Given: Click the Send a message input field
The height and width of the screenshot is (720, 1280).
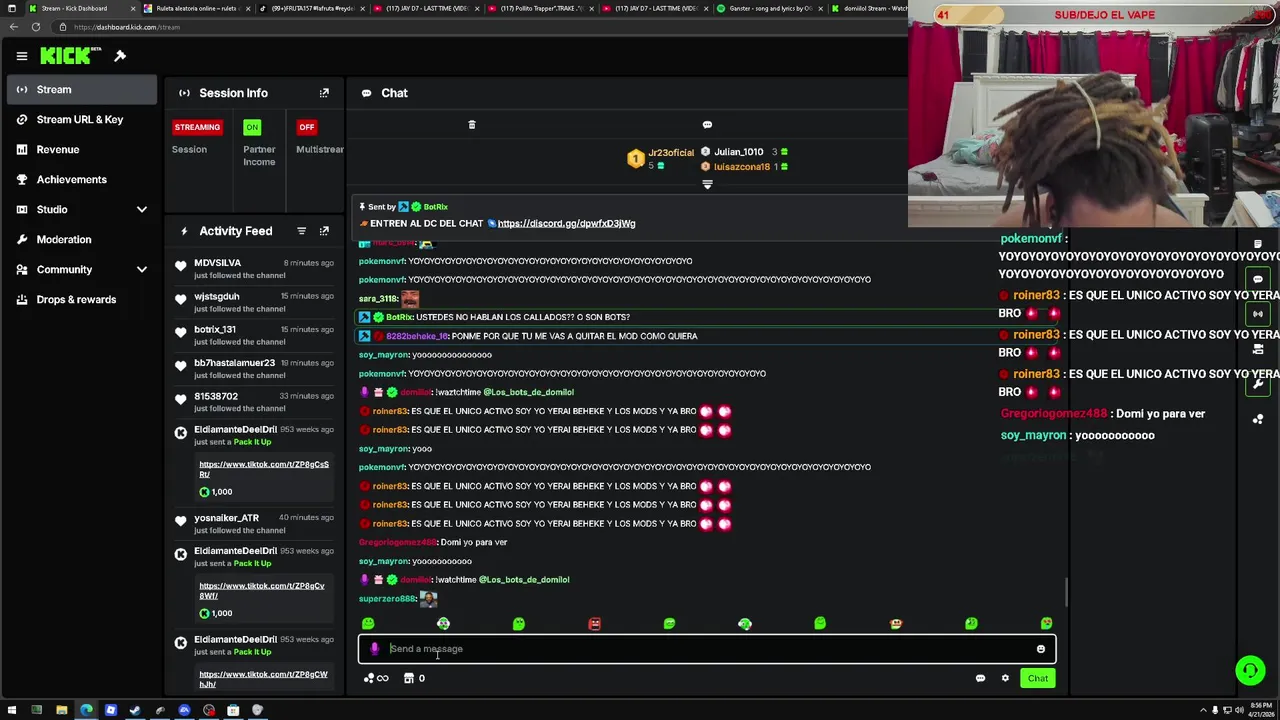Looking at the screenshot, I should coord(707,649).
